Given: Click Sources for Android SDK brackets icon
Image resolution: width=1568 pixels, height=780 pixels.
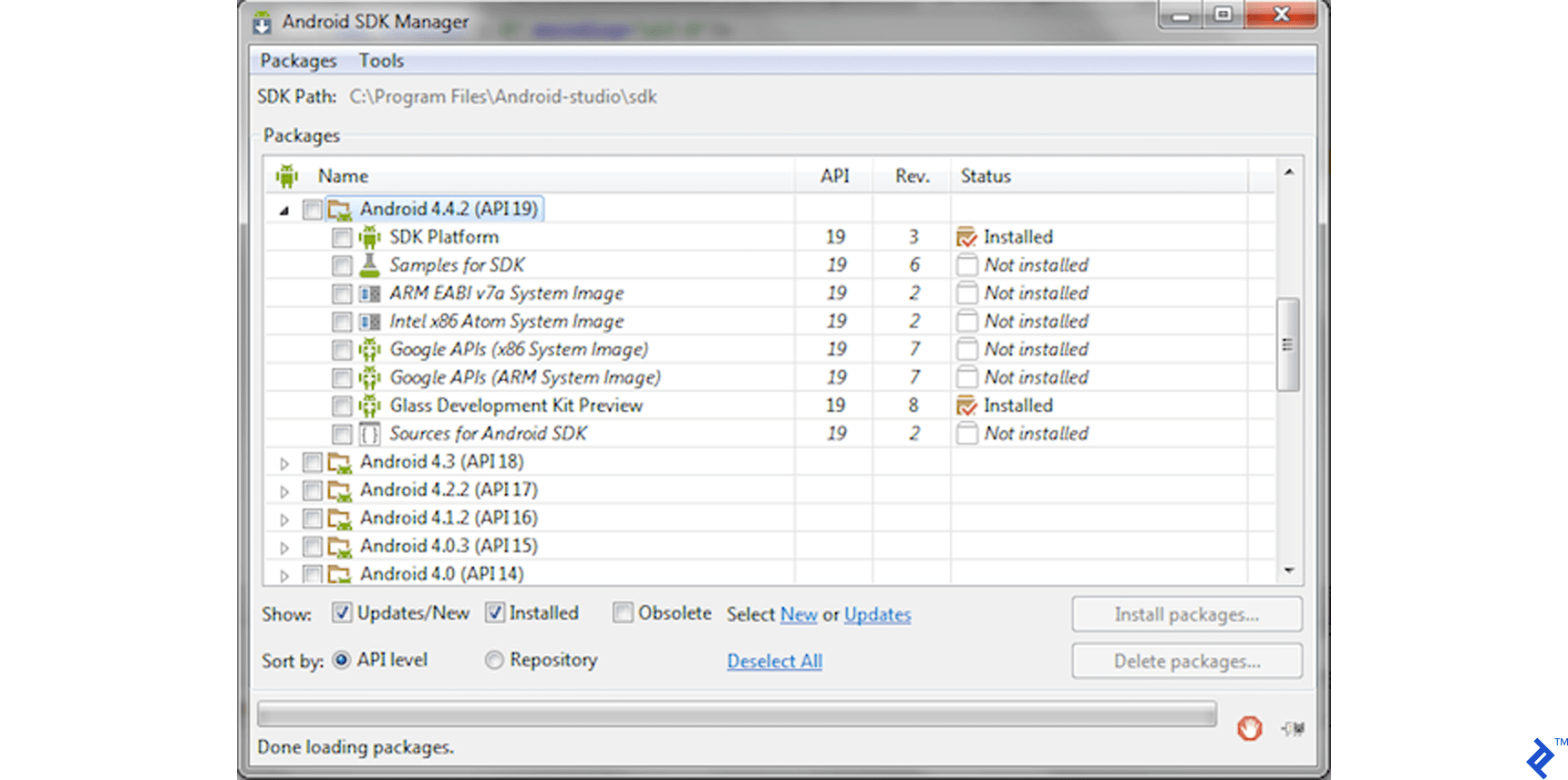Looking at the screenshot, I should tap(369, 434).
